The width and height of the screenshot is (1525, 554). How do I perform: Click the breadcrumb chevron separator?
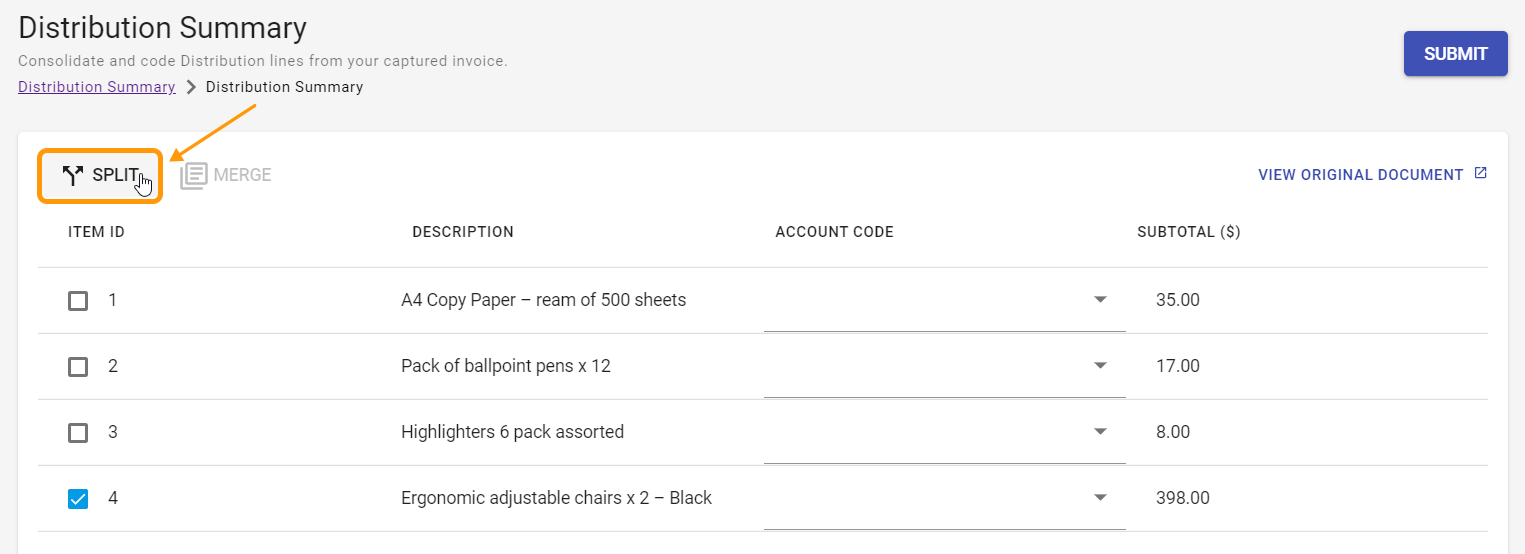[x=191, y=87]
